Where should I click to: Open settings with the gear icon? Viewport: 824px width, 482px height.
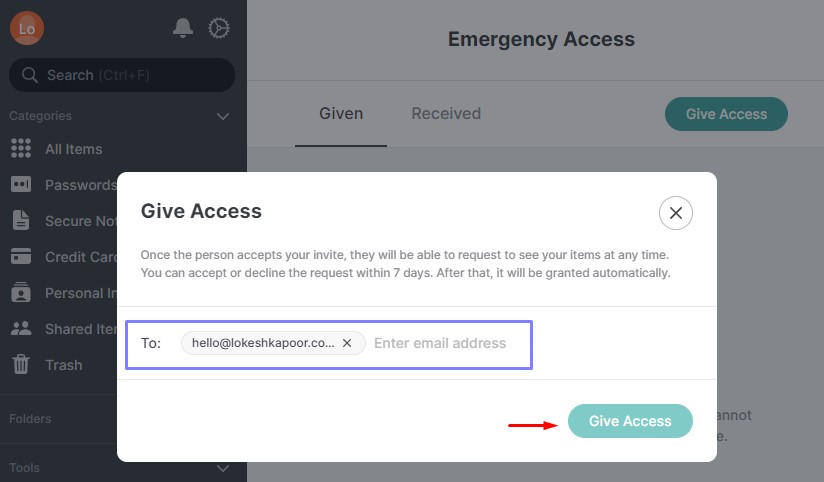219,28
